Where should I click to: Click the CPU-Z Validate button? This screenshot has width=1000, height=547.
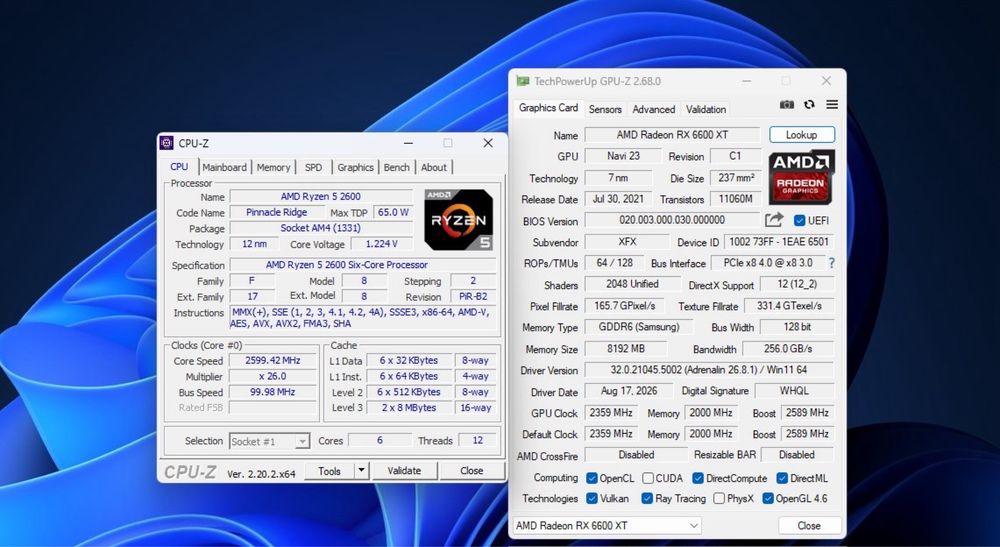click(x=404, y=470)
